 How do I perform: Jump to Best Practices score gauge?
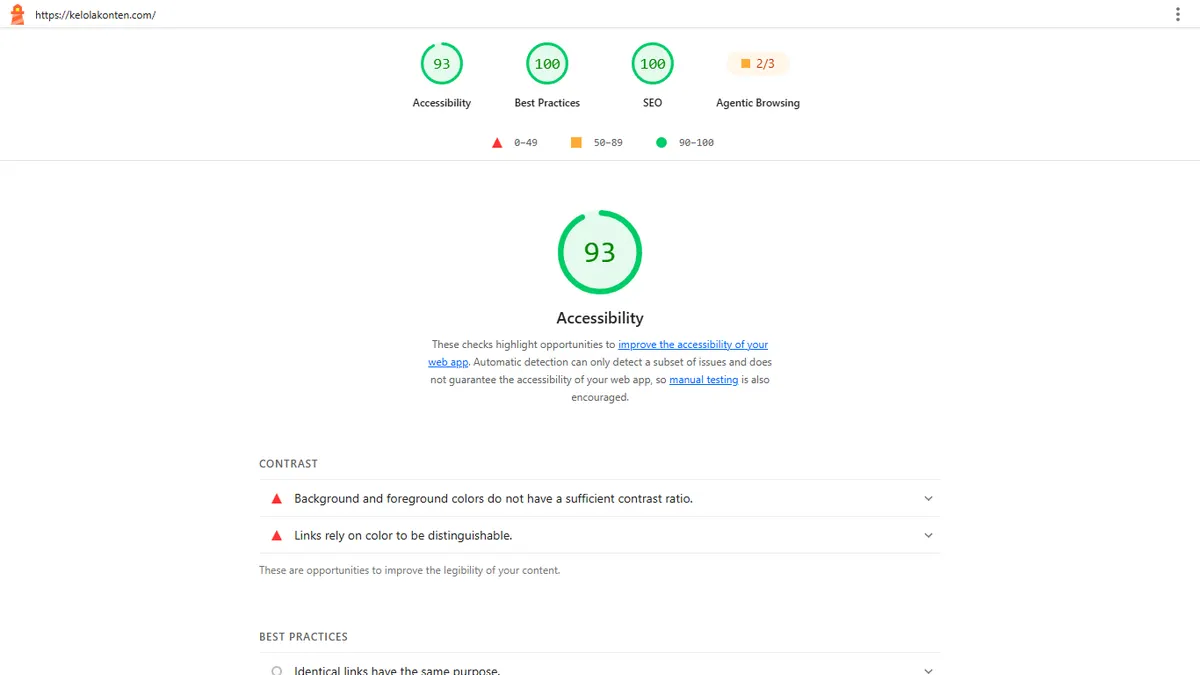click(547, 64)
